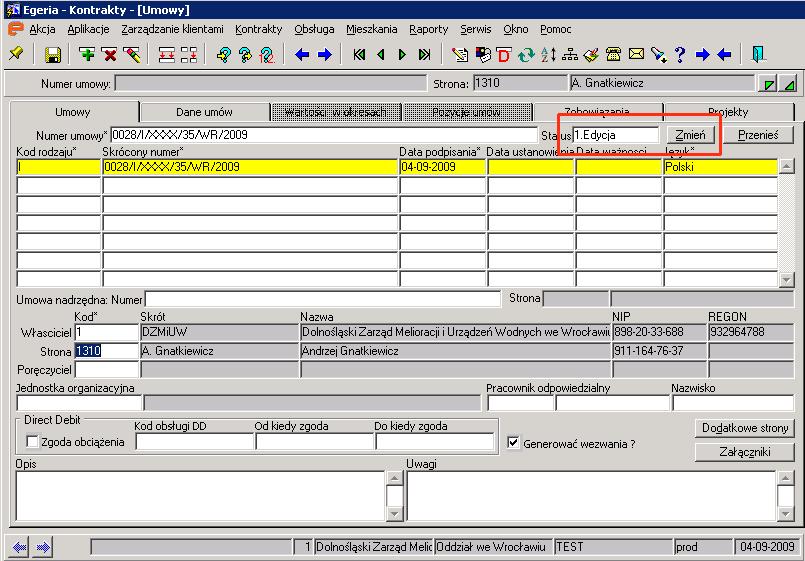Click blue left arrow beside door icon
This screenshot has height=561, width=805.
point(724,54)
